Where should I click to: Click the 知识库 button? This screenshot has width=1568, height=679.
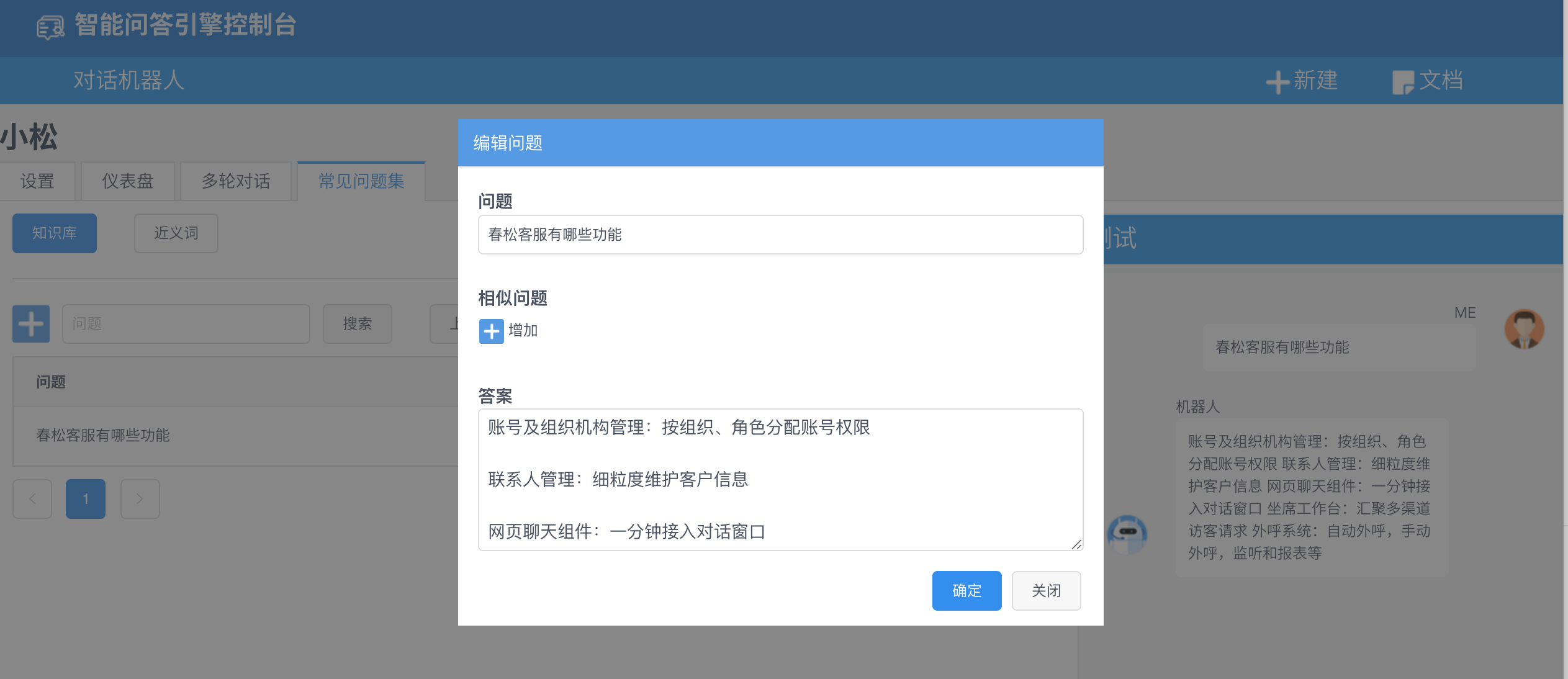(x=55, y=233)
